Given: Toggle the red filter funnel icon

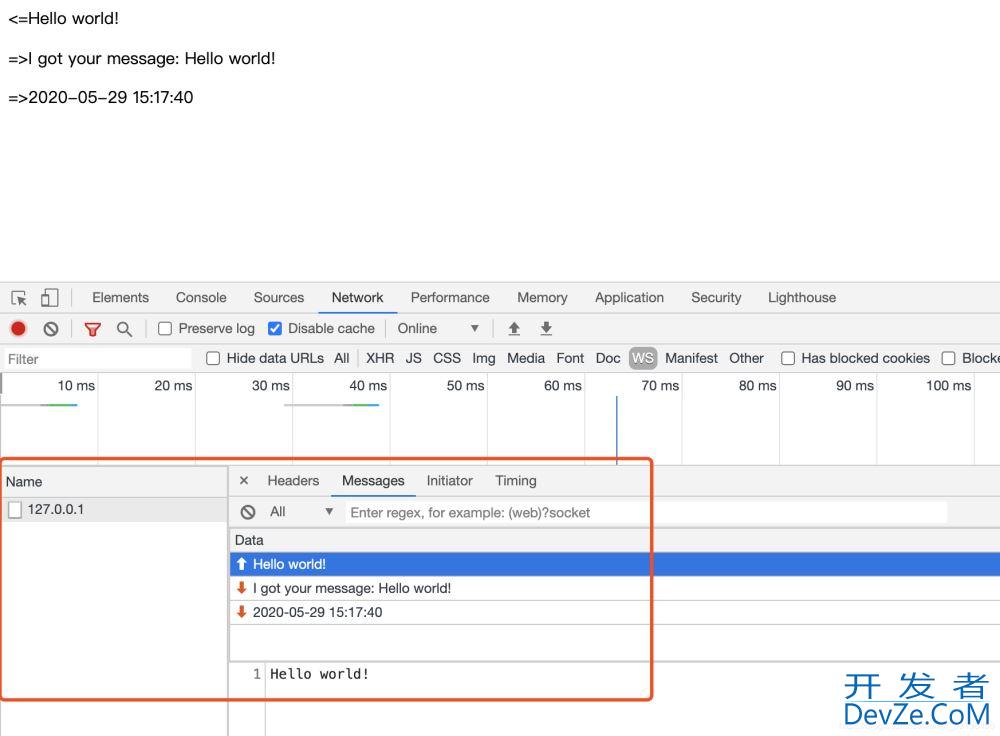Looking at the screenshot, I should click(x=93, y=329).
